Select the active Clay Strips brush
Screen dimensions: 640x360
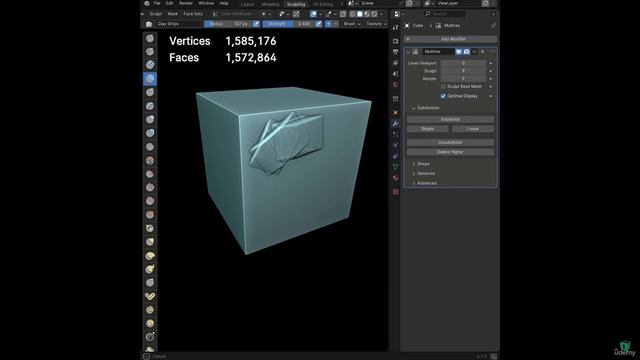pyautogui.click(x=150, y=78)
